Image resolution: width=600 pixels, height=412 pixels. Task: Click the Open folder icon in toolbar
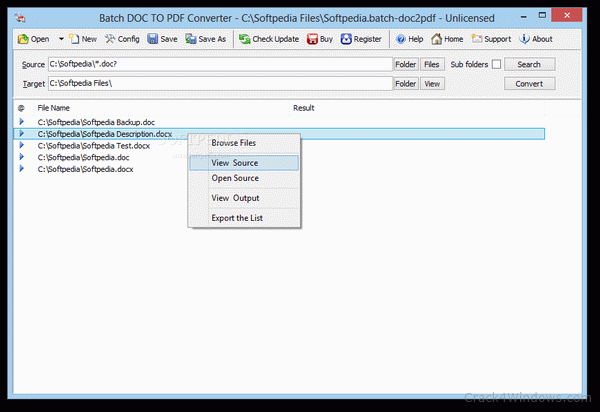coord(23,39)
